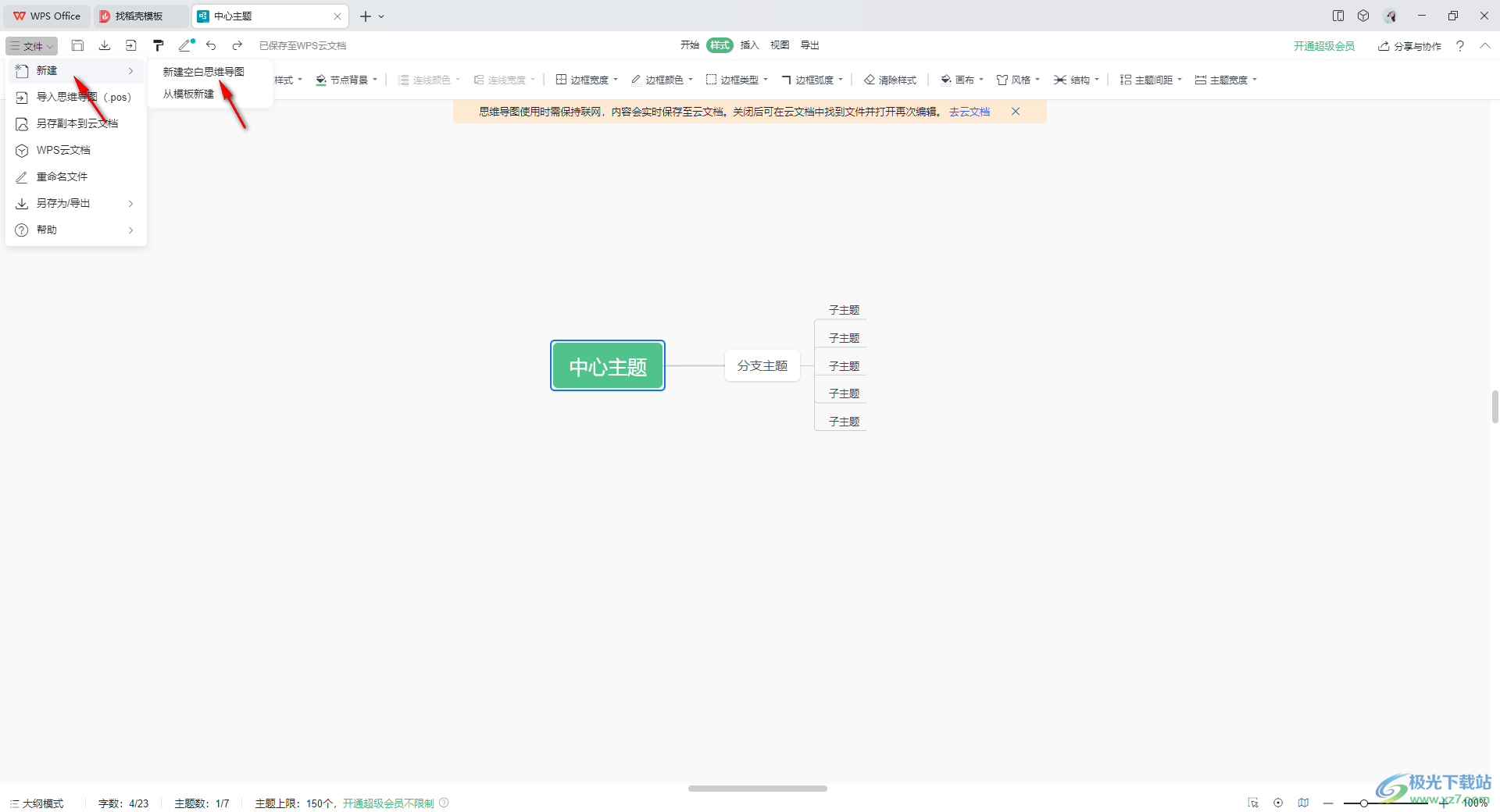Select 新建空白思维导图 submenu item
Image resolution: width=1500 pixels, height=812 pixels.
coord(203,72)
